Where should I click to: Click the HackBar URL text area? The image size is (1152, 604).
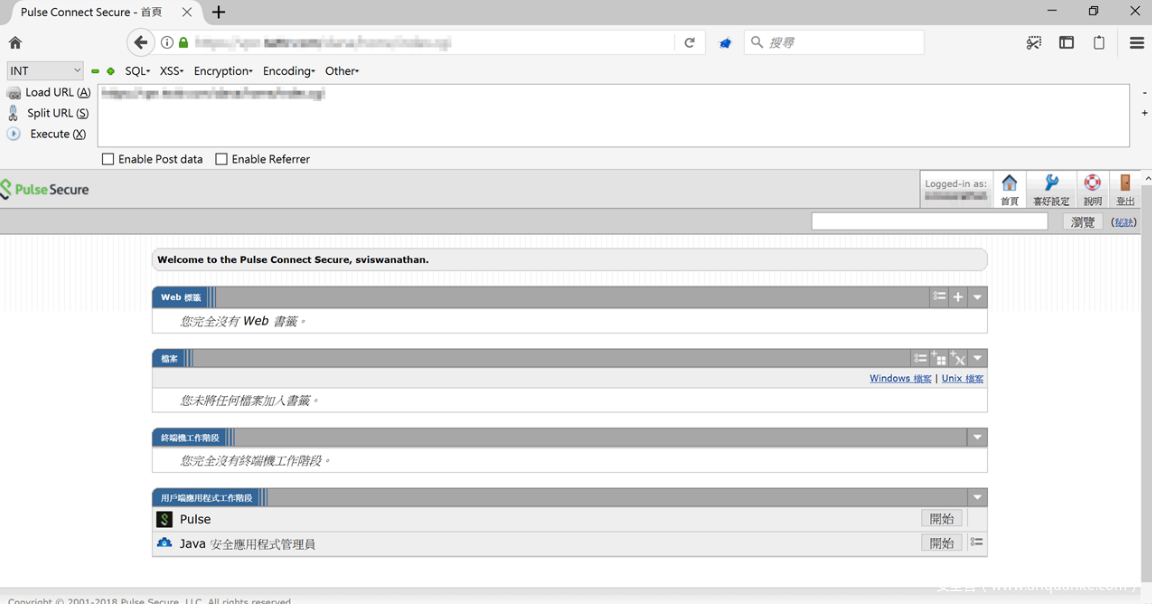pyautogui.click(x=613, y=115)
